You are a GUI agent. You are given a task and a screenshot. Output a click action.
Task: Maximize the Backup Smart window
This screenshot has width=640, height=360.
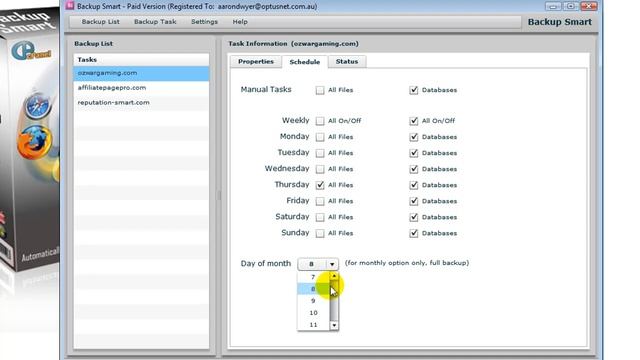[570, 6]
